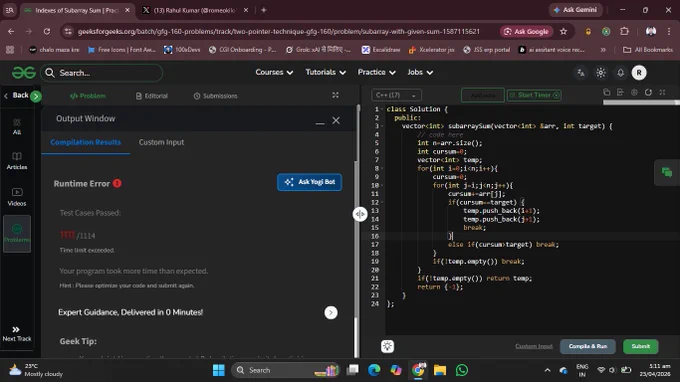This screenshot has height=382, width=680.
Task: Minimize the Output Window
Action: click(x=320, y=123)
